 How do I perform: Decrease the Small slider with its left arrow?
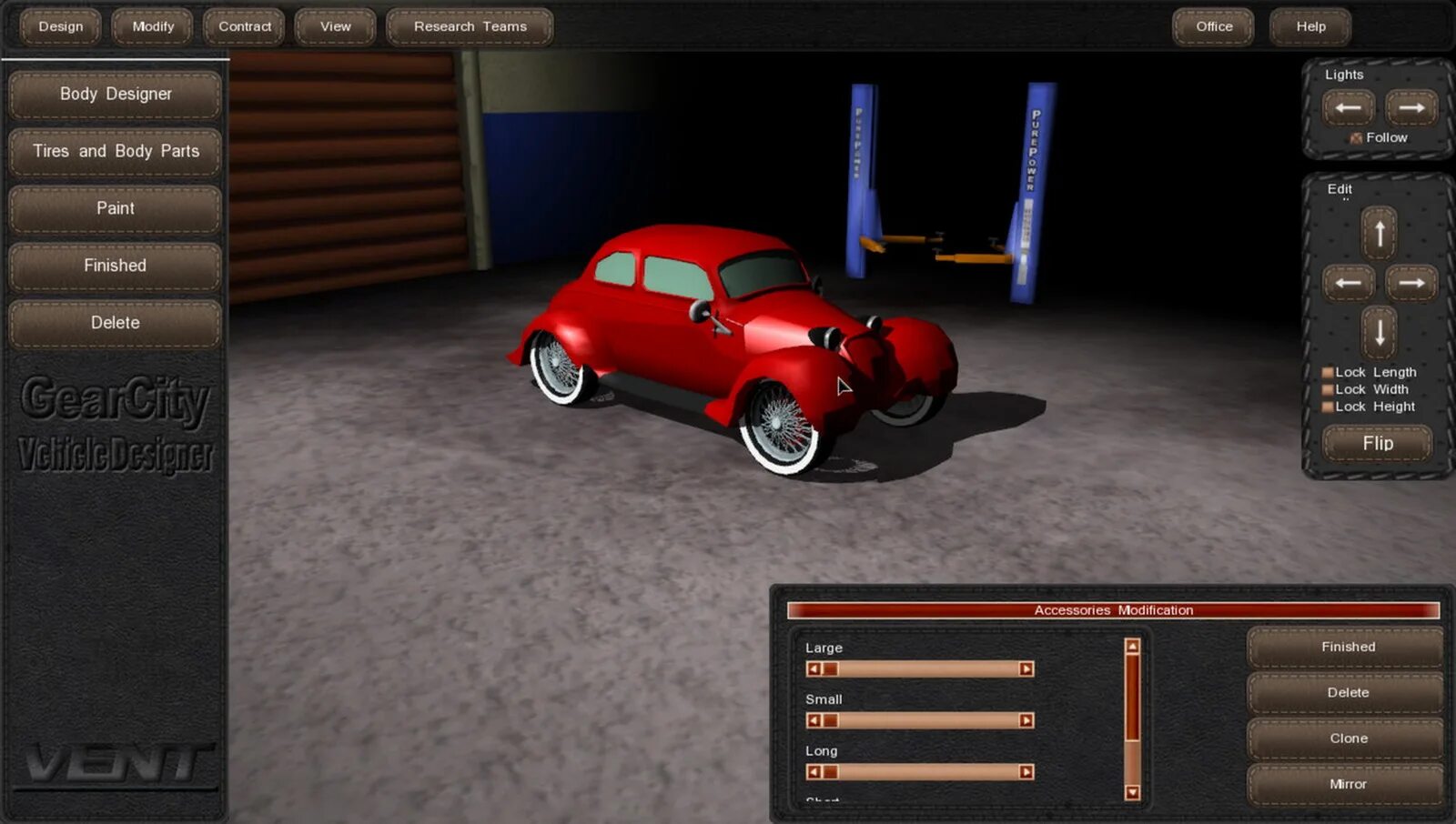pos(814,720)
